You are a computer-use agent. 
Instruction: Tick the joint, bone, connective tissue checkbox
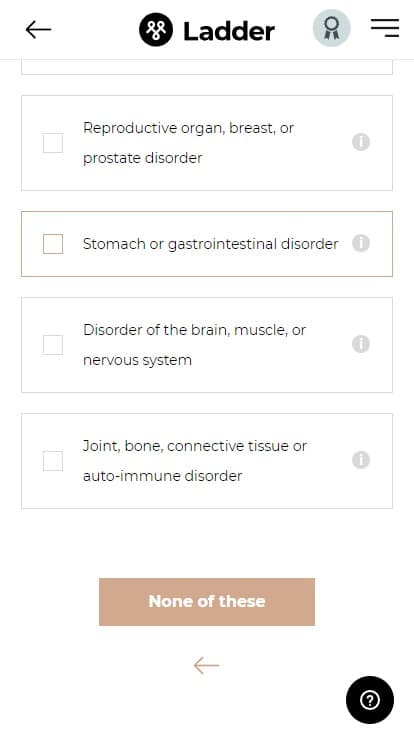pos(53,461)
